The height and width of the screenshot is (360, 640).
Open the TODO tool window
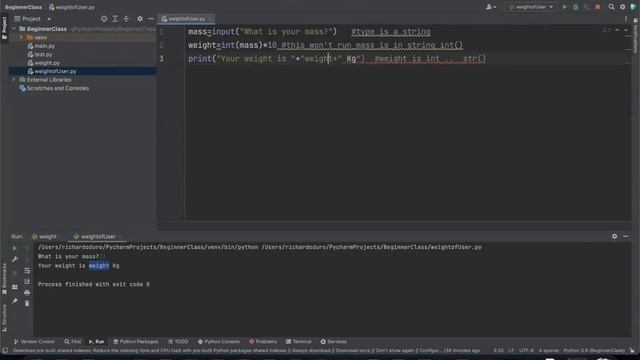click(x=178, y=342)
